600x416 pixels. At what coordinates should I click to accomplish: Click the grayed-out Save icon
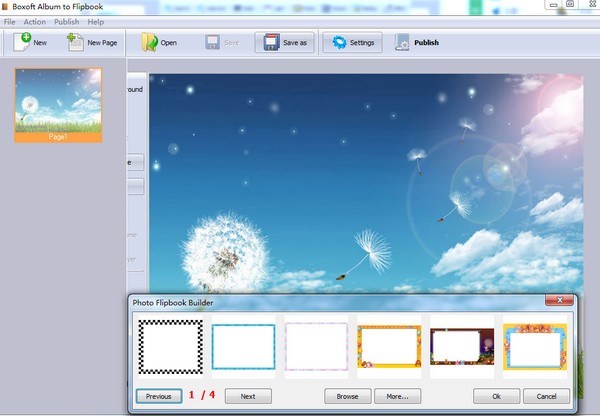(x=213, y=42)
